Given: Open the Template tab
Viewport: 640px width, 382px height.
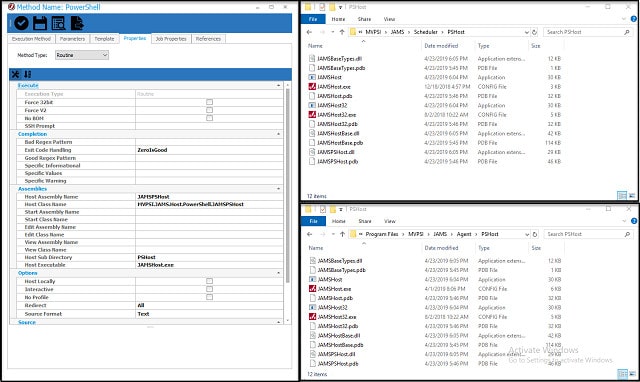Looking at the screenshot, I should pyautogui.click(x=104, y=39).
